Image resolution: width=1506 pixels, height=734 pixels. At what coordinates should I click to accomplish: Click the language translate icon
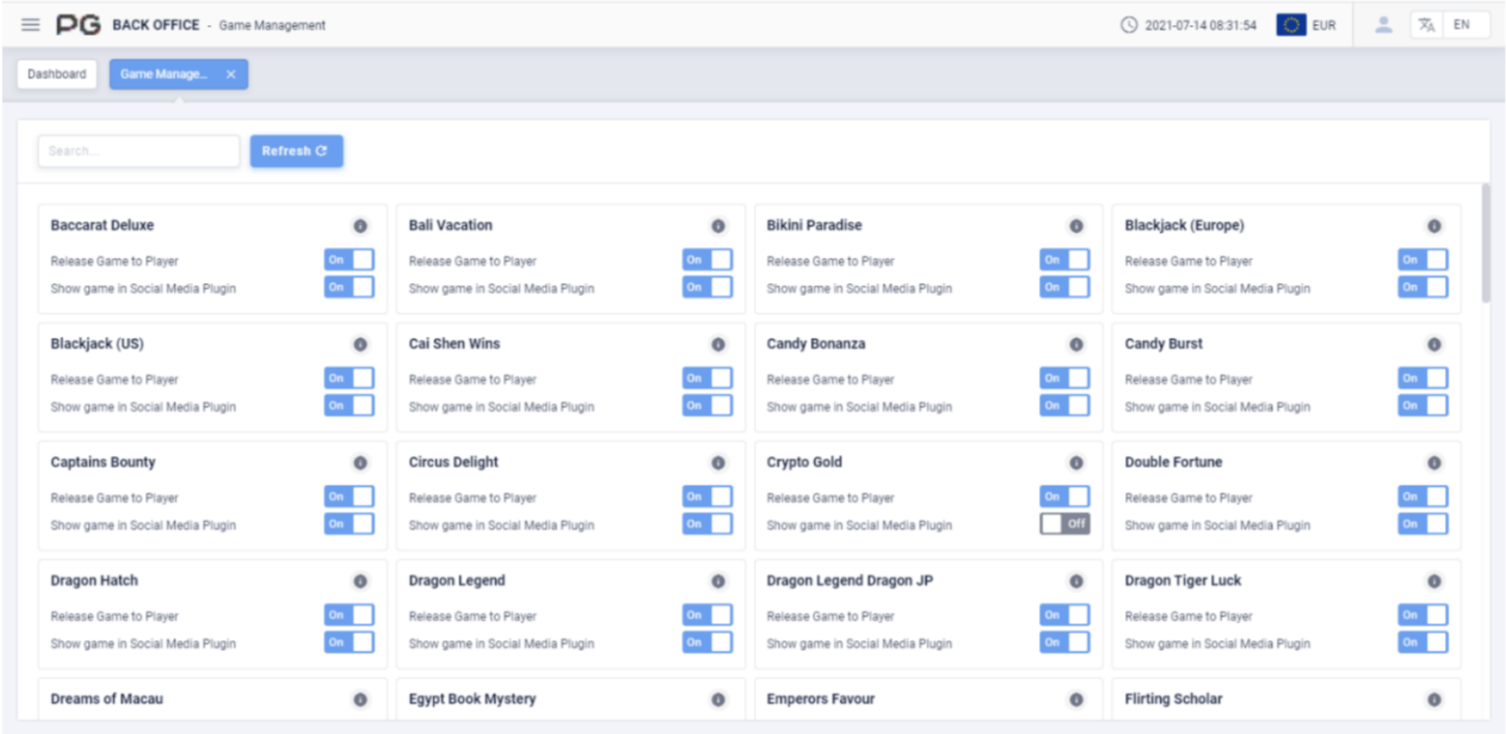click(1427, 25)
